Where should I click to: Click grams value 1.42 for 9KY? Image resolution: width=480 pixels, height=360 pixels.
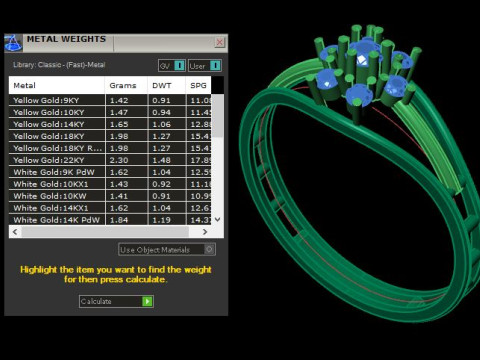(119, 100)
